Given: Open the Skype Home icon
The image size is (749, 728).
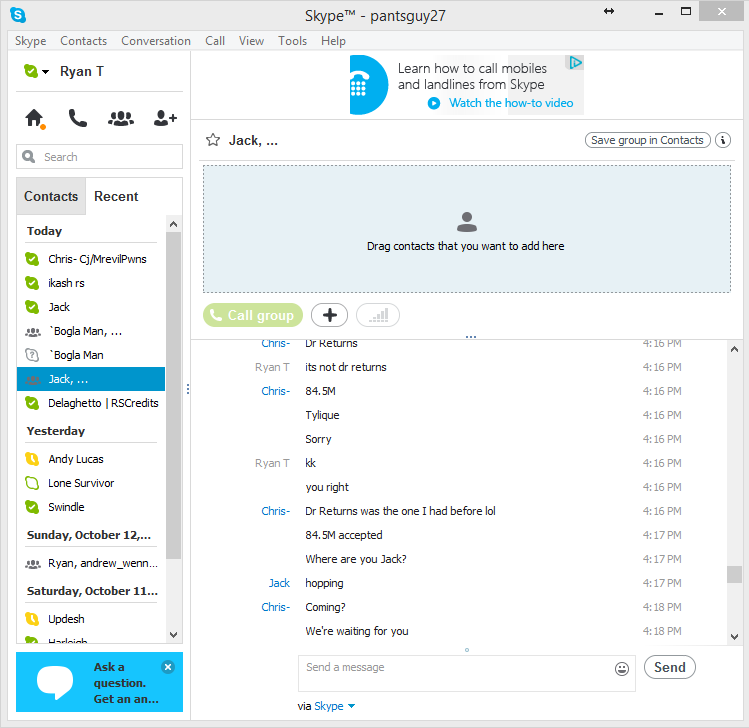Looking at the screenshot, I should pyautogui.click(x=35, y=118).
